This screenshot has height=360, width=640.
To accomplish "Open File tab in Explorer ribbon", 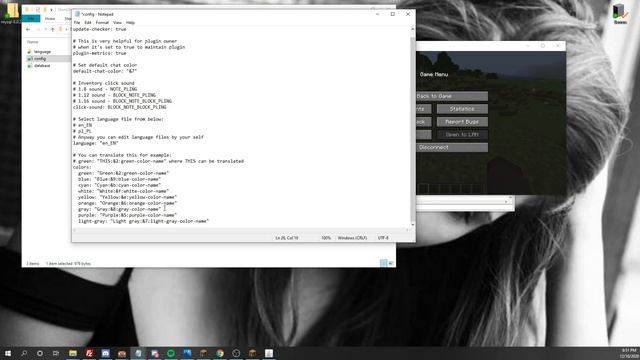I will click(x=31, y=19).
